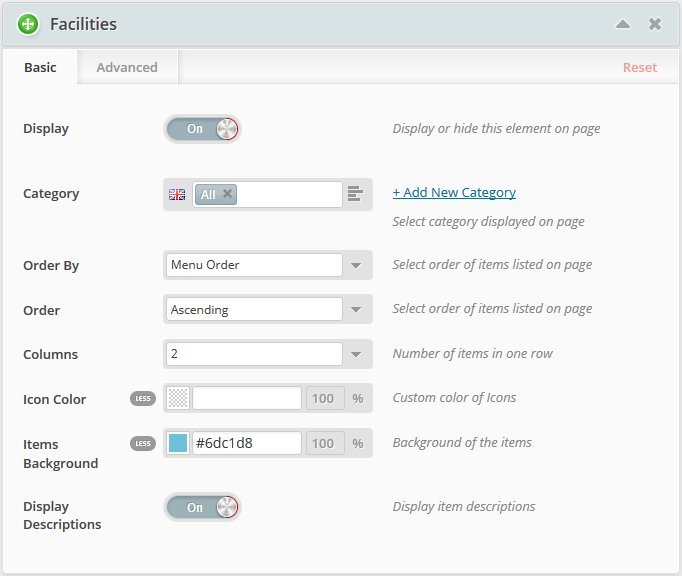Viewport: 682px width, 576px height.
Task: Click the Category label
Action: pos(51,194)
